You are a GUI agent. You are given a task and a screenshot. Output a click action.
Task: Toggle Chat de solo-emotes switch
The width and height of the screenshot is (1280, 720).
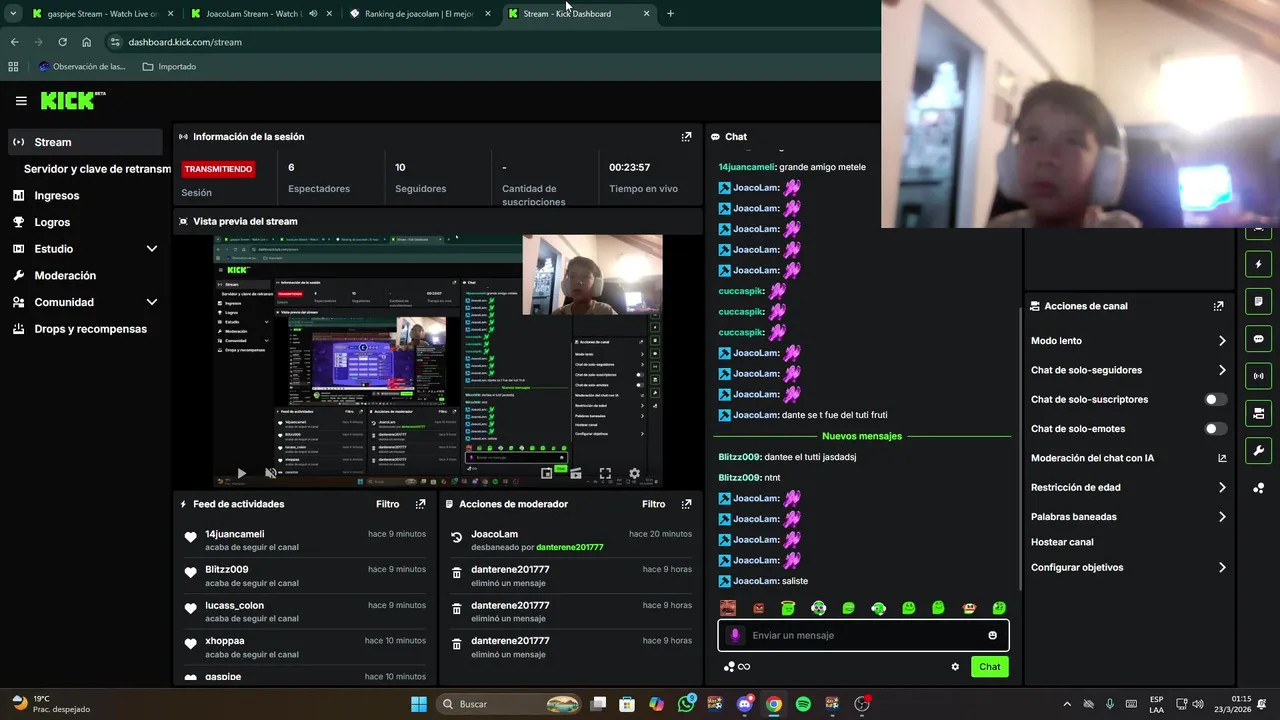[1215, 429]
